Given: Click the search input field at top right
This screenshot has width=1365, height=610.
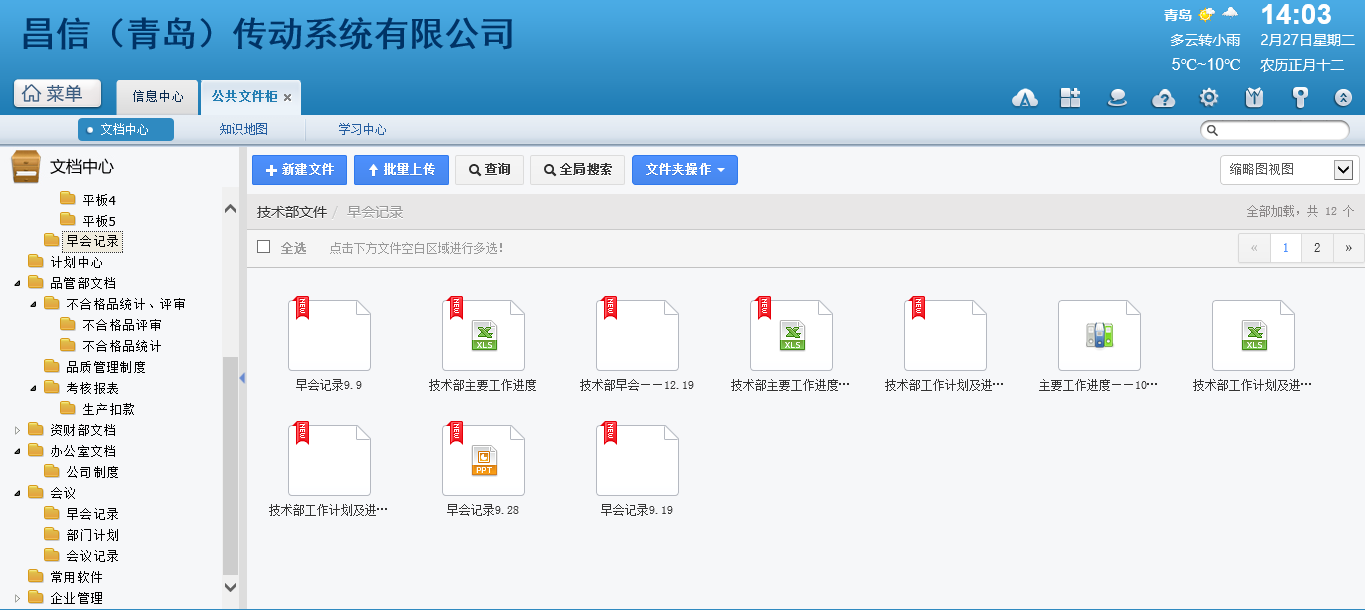Looking at the screenshot, I should 1280,130.
